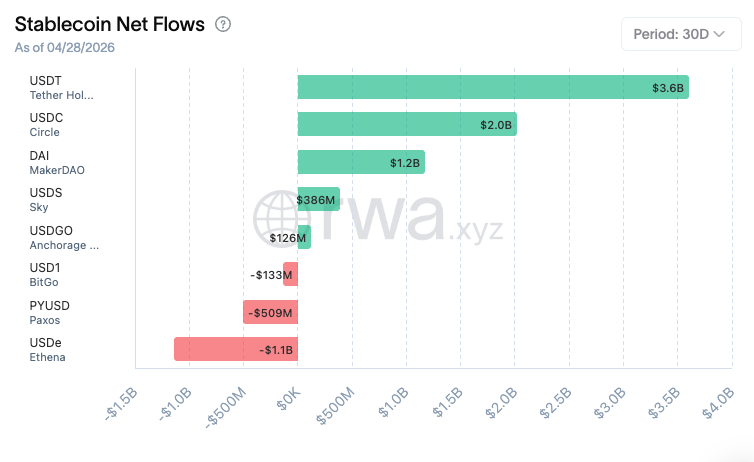This screenshot has width=754, height=462.
Task: Click the USDe Ethena label
Action: coord(48,349)
